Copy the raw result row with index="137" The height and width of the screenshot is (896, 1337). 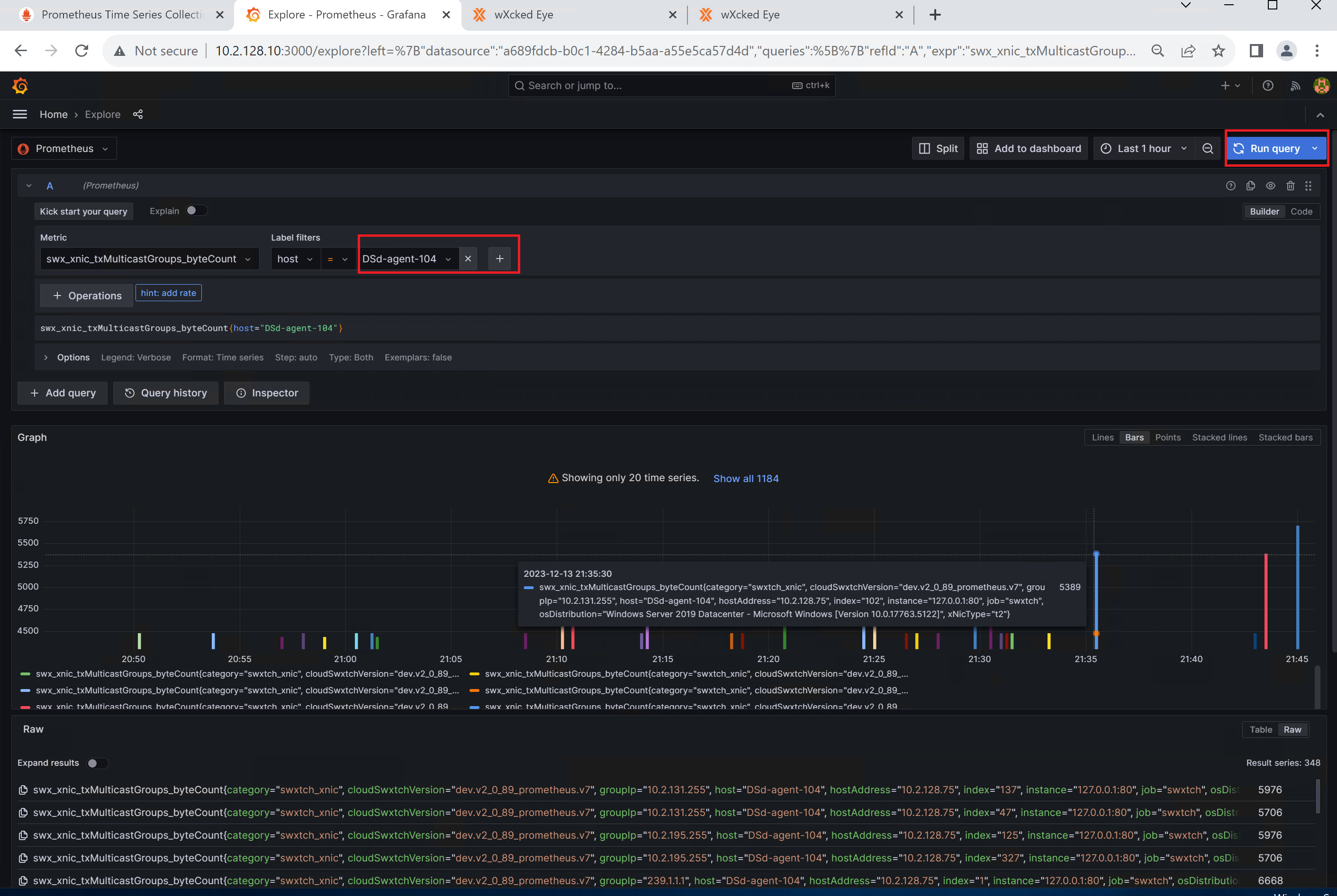[23, 790]
